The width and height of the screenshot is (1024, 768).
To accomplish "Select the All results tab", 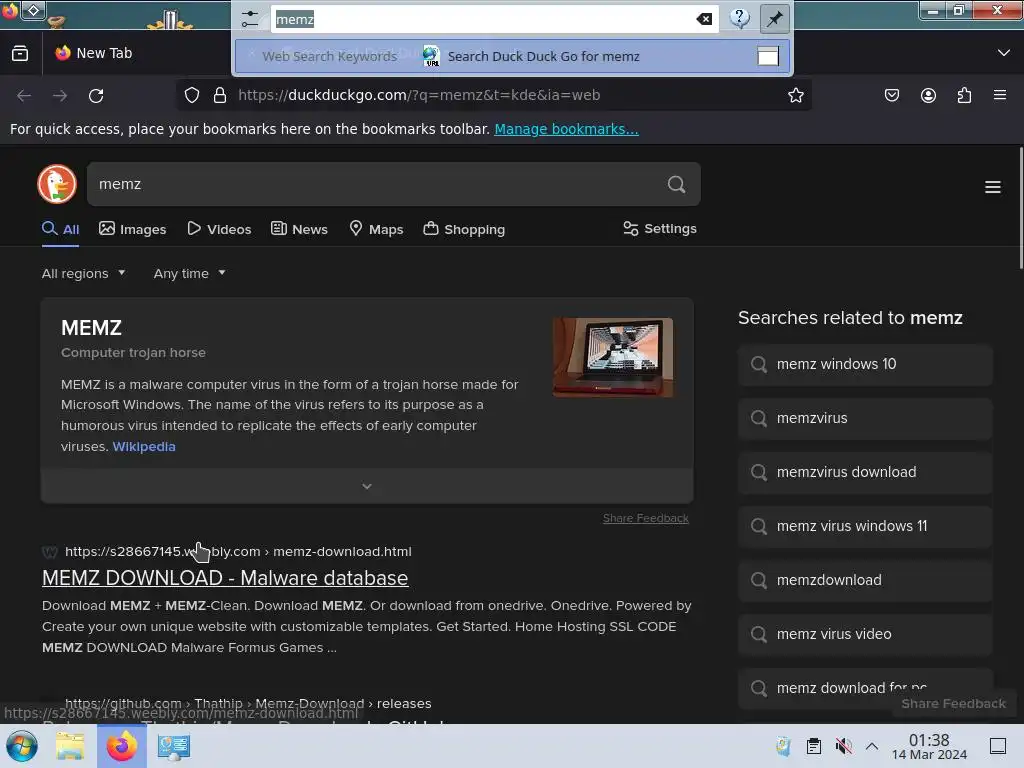I will click(x=61, y=229).
